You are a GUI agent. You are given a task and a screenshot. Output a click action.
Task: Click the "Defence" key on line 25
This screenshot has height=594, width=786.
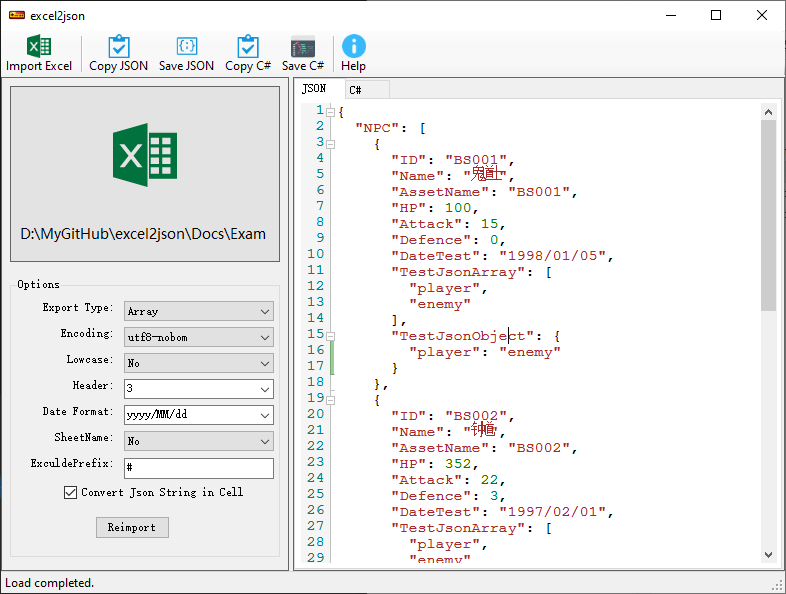tap(431, 496)
